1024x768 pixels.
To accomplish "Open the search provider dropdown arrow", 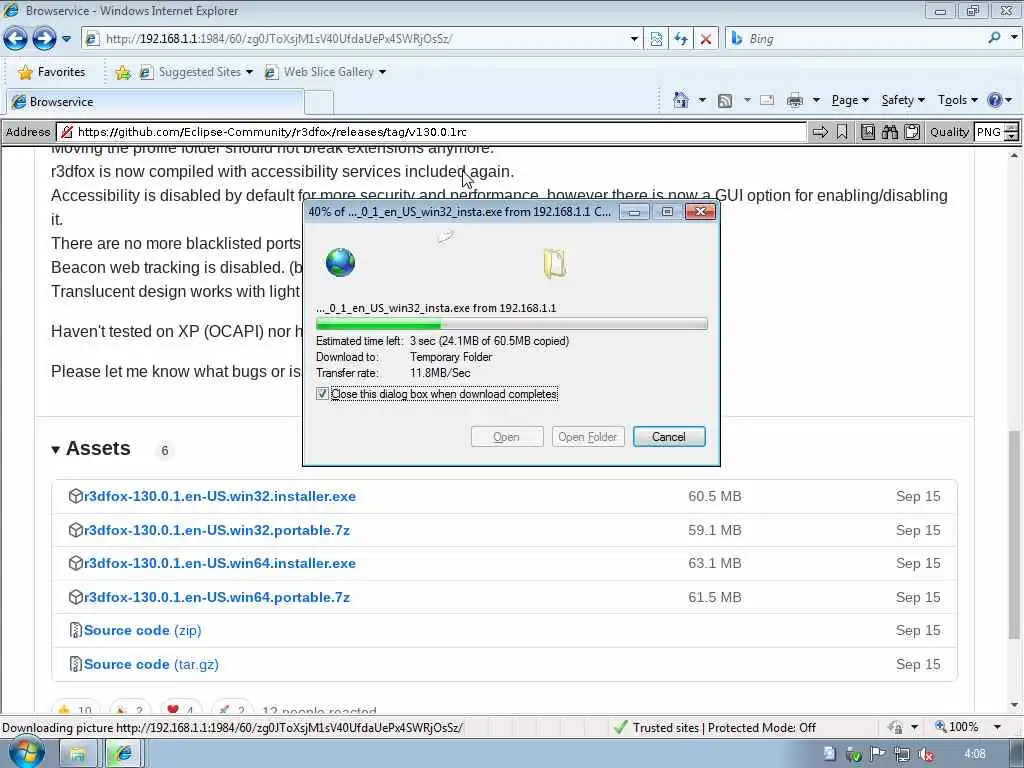I will point(1014,38).
